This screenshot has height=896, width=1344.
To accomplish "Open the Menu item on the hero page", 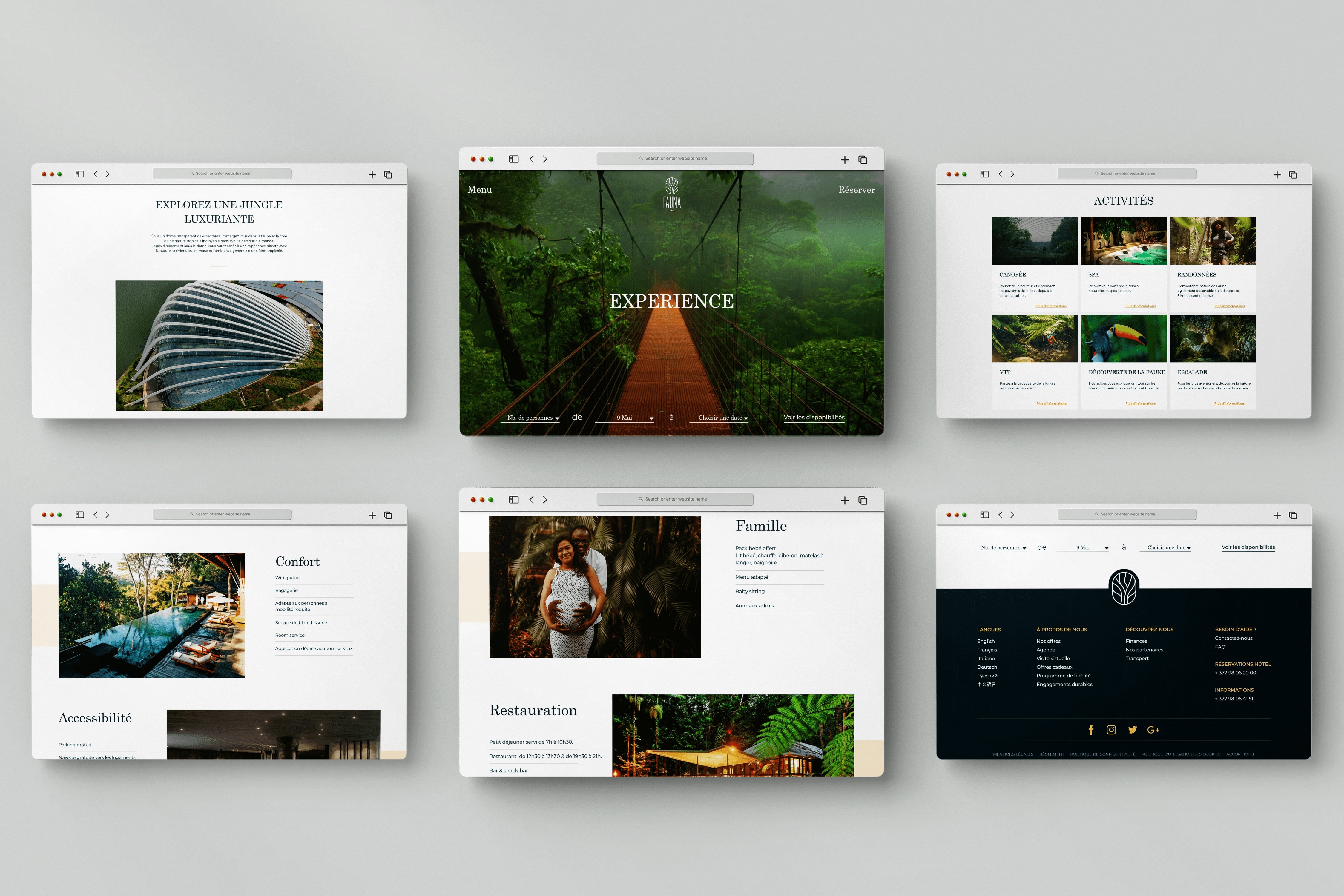I will pyautogui.click(x=479, y=190).
